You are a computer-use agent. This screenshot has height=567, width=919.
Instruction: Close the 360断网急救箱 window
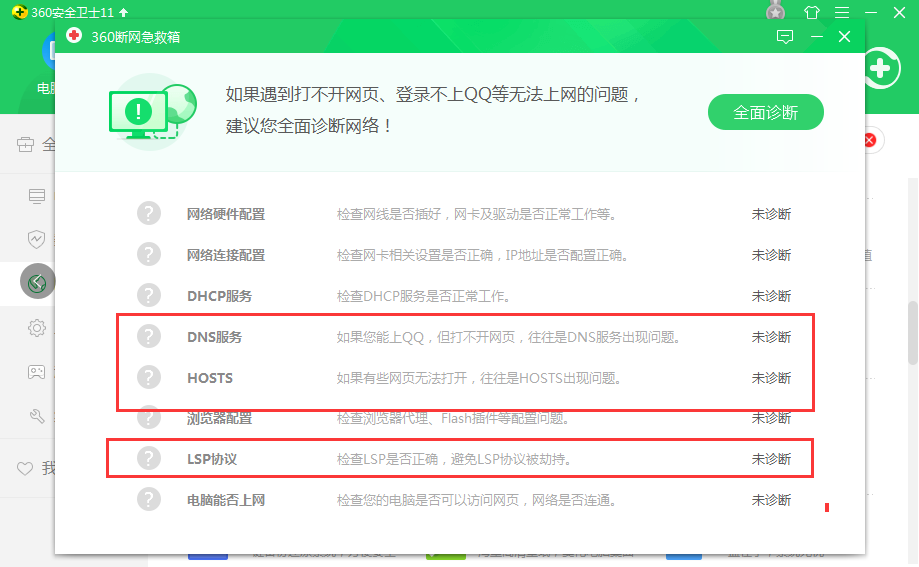click(844, 36)
